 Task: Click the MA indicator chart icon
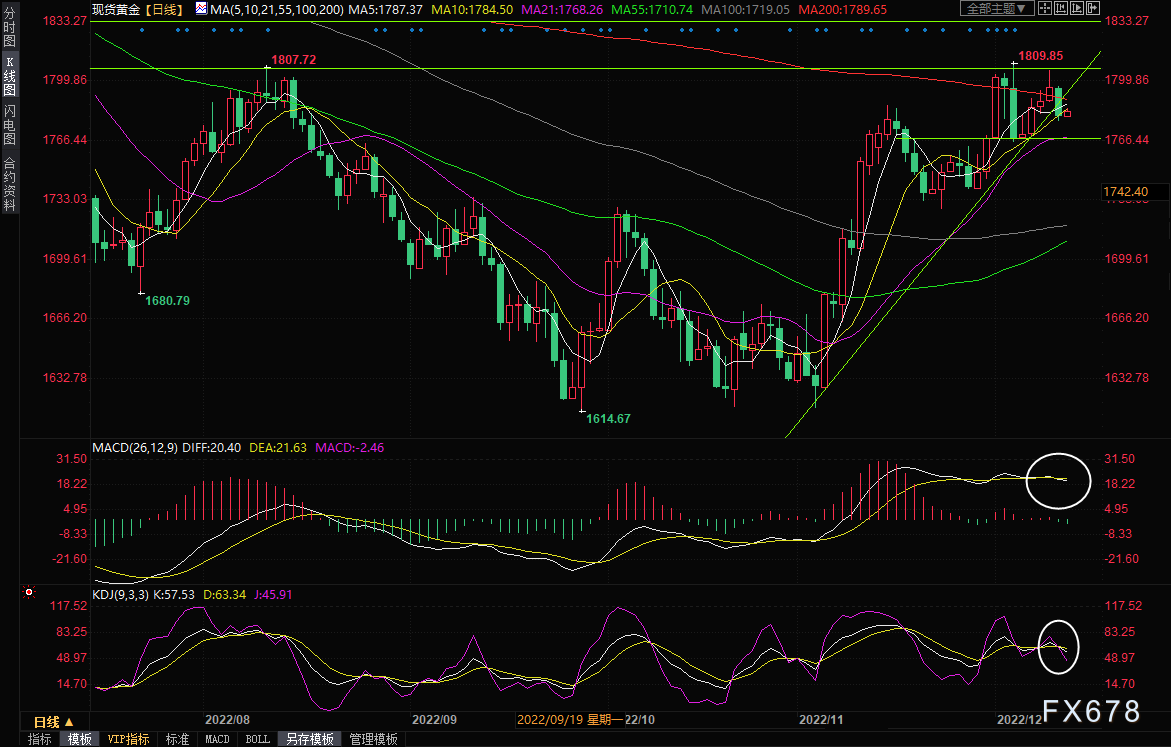point(202,8)
